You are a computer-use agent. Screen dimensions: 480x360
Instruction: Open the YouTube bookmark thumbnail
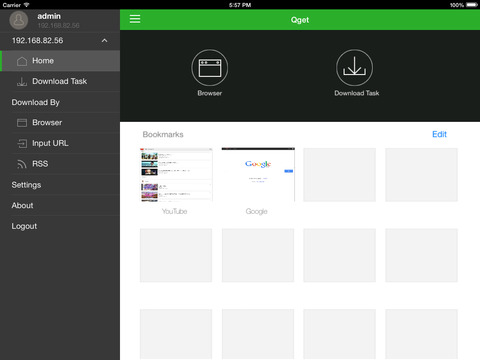point(176,175)
